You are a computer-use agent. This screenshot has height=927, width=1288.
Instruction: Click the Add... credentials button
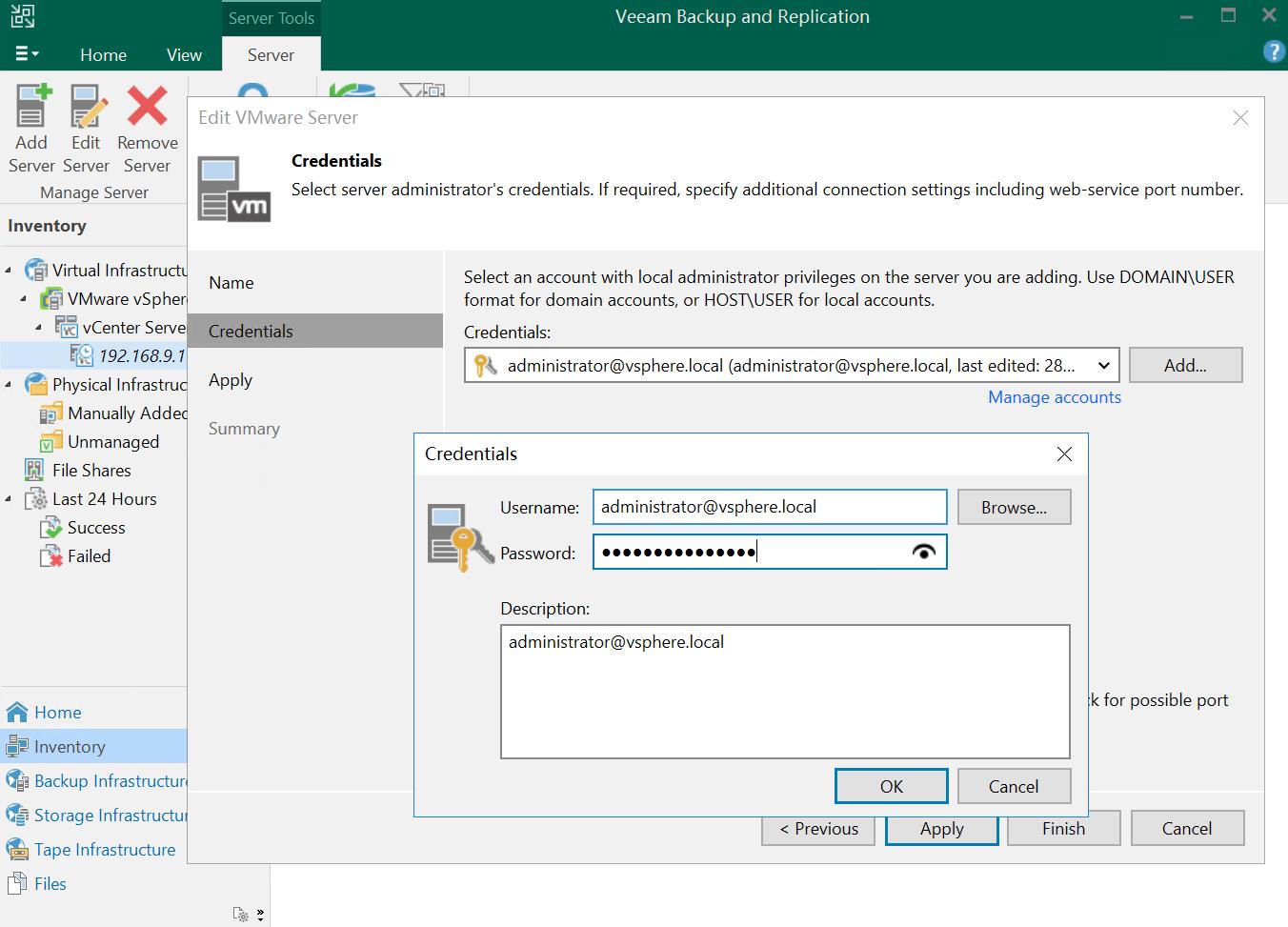tap(1185, 365)
